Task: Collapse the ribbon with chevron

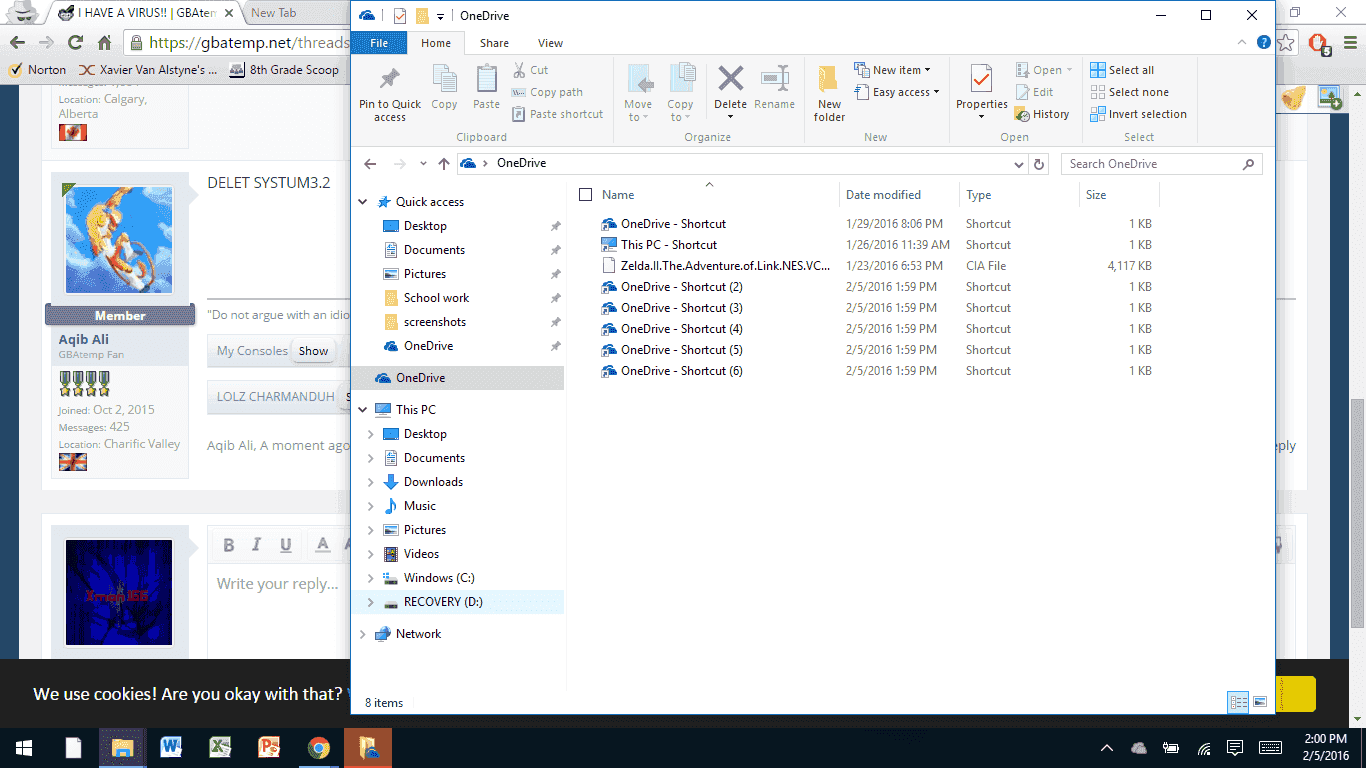Action: pos(1244,43)
